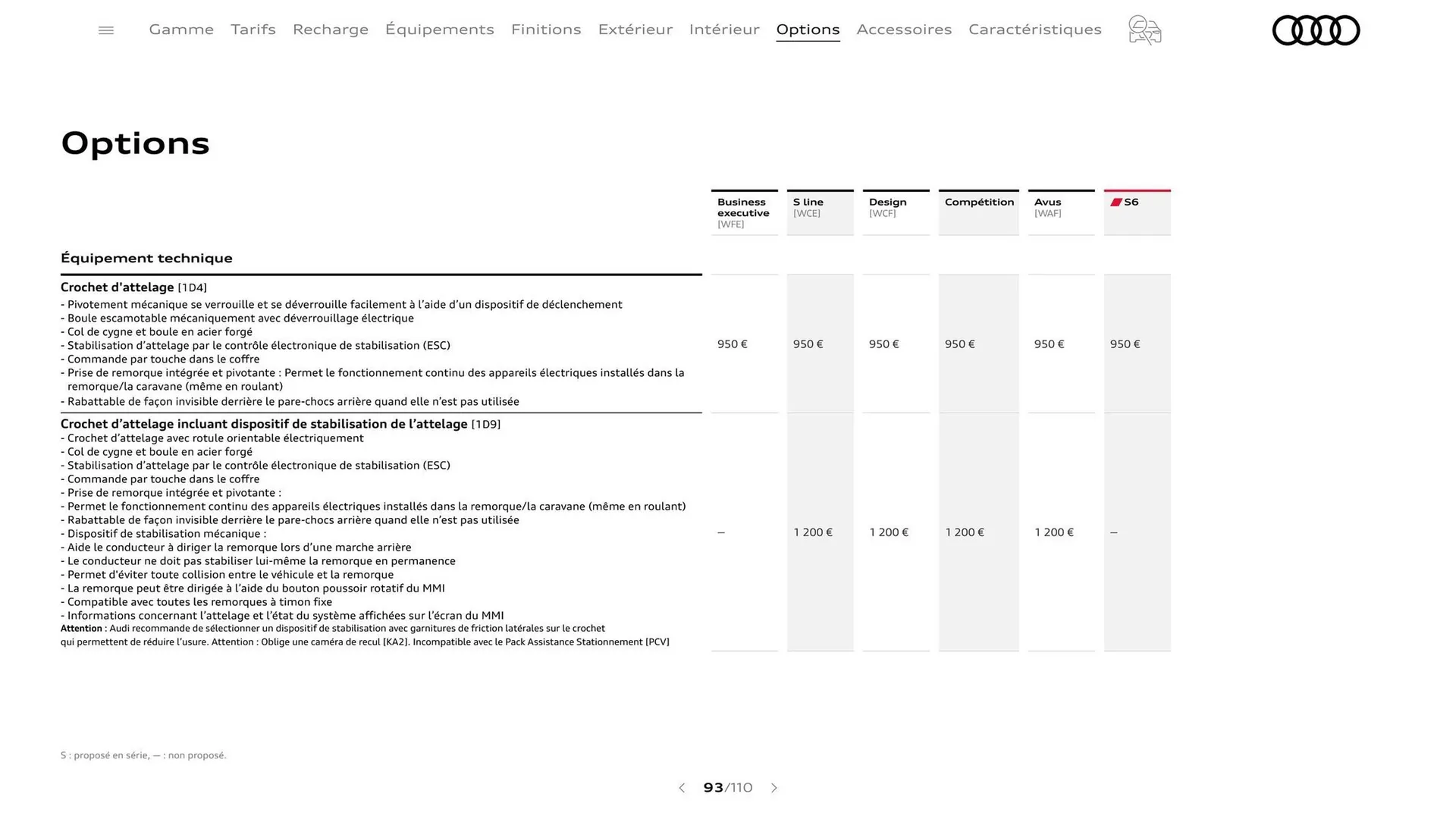This screenshot has width=1456, height=819.
Task: Open the Accessoires section
Action: [904, 30]
